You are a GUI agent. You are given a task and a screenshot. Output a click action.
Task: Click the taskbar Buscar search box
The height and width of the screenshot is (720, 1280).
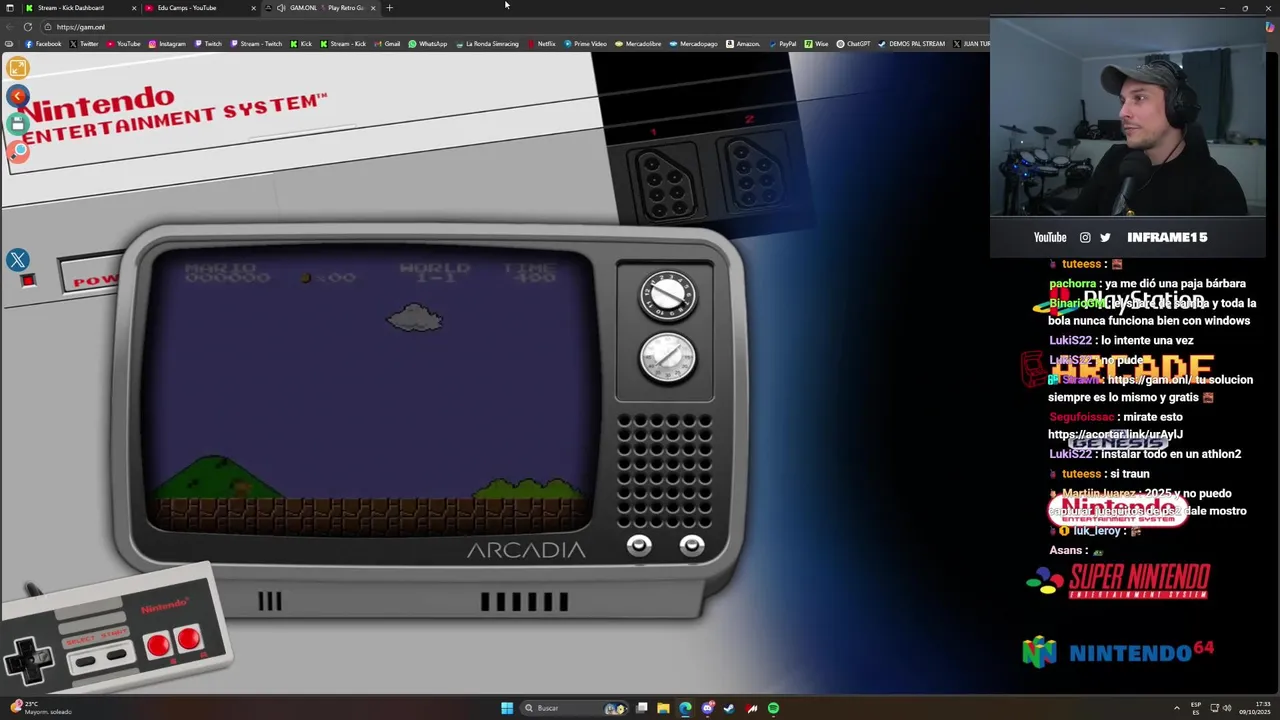point(574,708)
